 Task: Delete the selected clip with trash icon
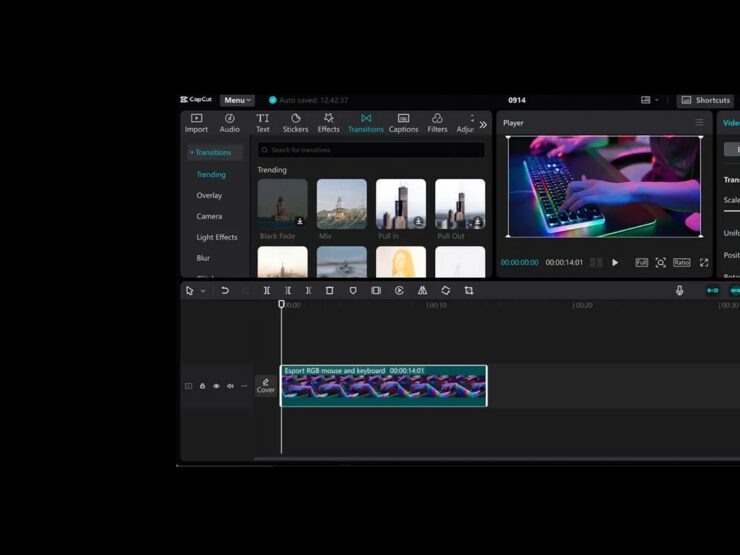[329, 291]
